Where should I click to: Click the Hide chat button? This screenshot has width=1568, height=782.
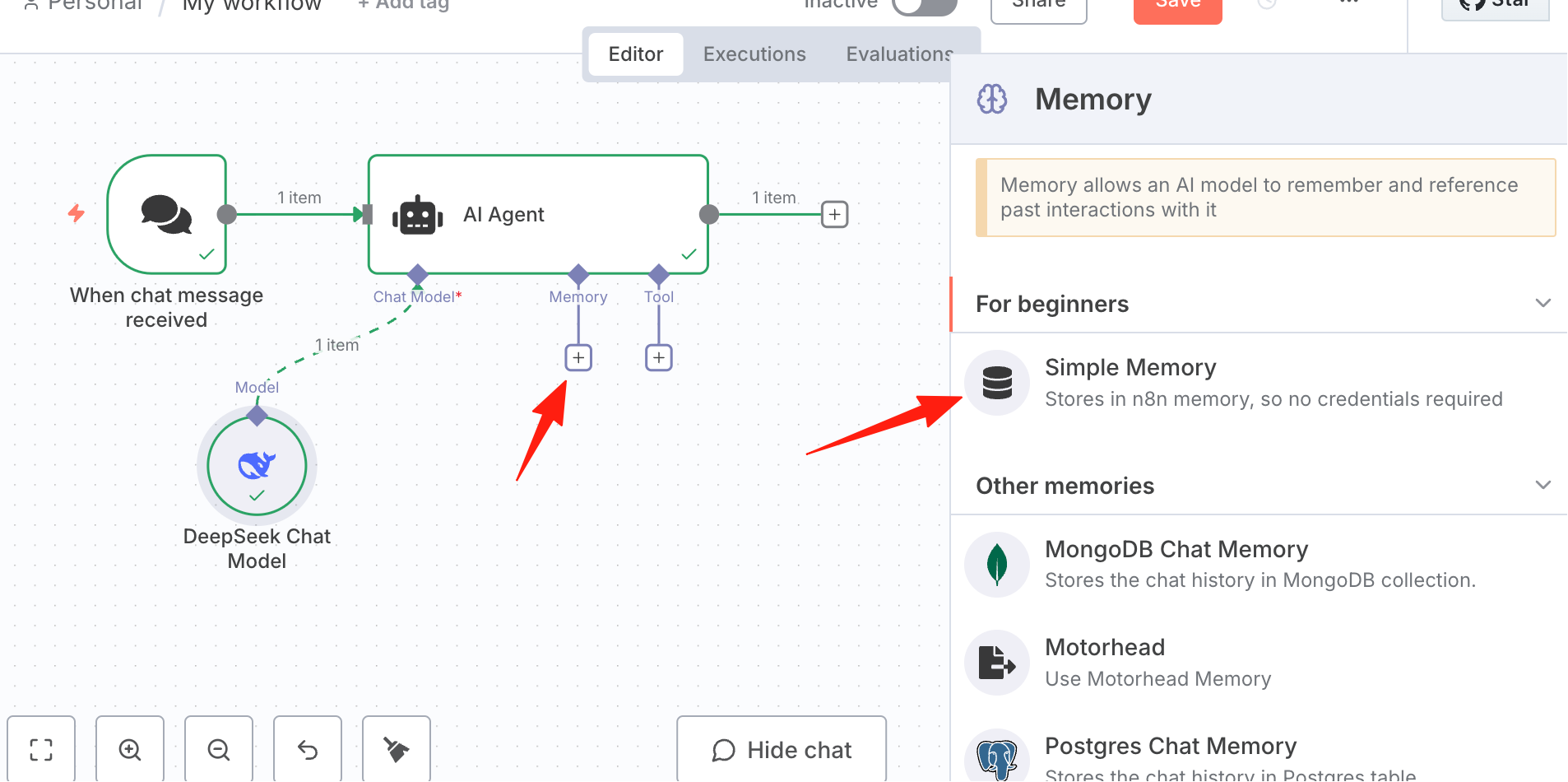[x=782, y=750]
